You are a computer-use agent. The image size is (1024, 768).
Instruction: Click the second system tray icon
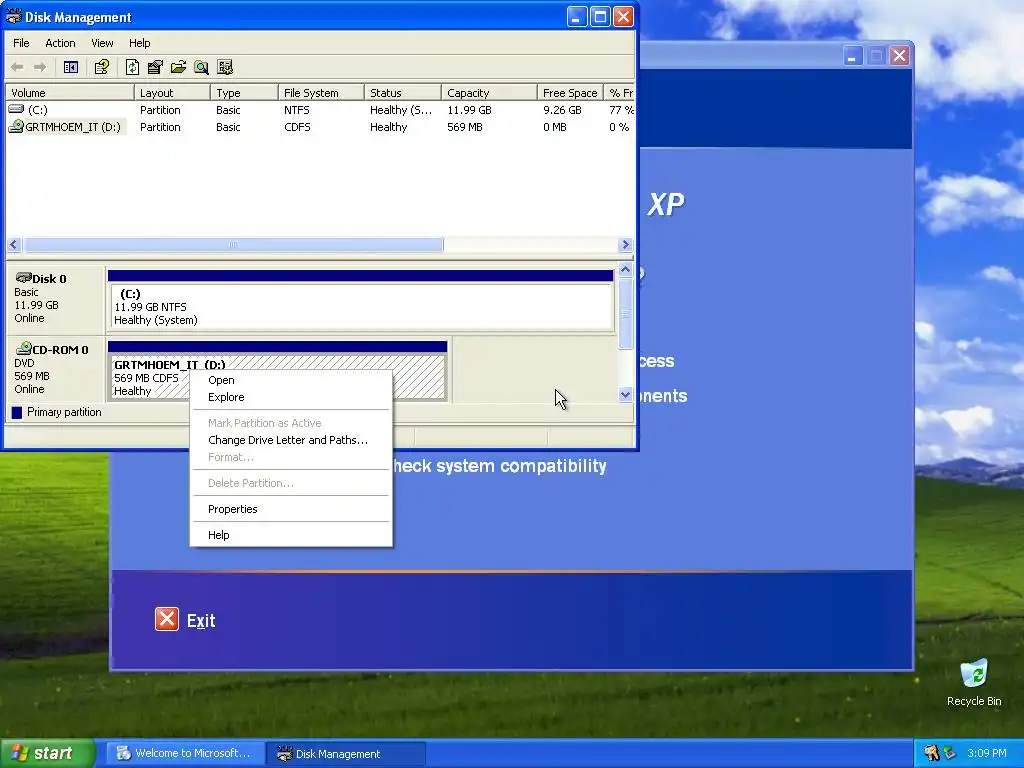950,753
